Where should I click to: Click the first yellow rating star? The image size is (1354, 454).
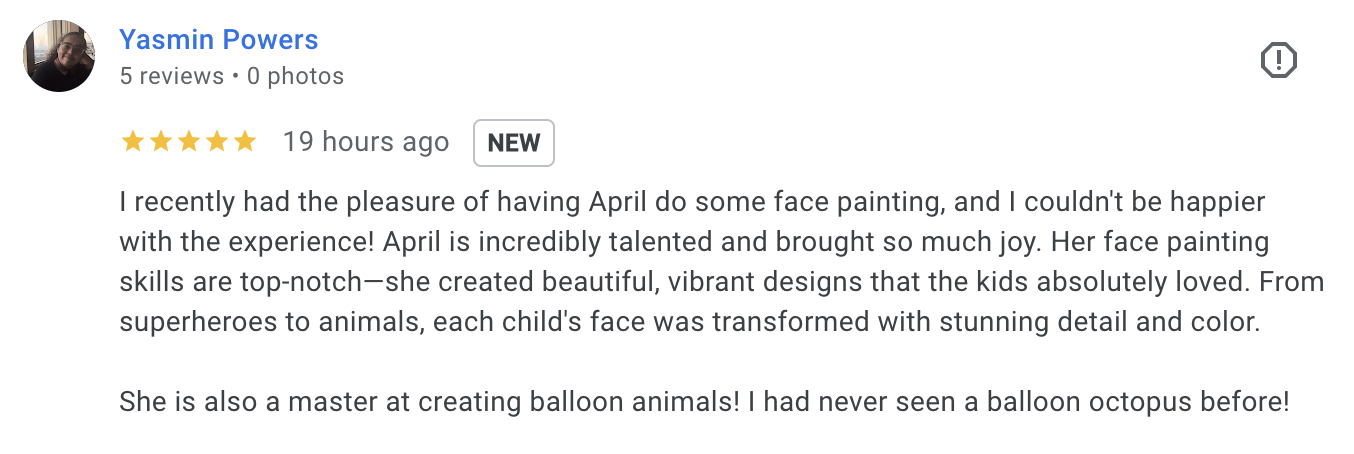[x=132, y=142]
